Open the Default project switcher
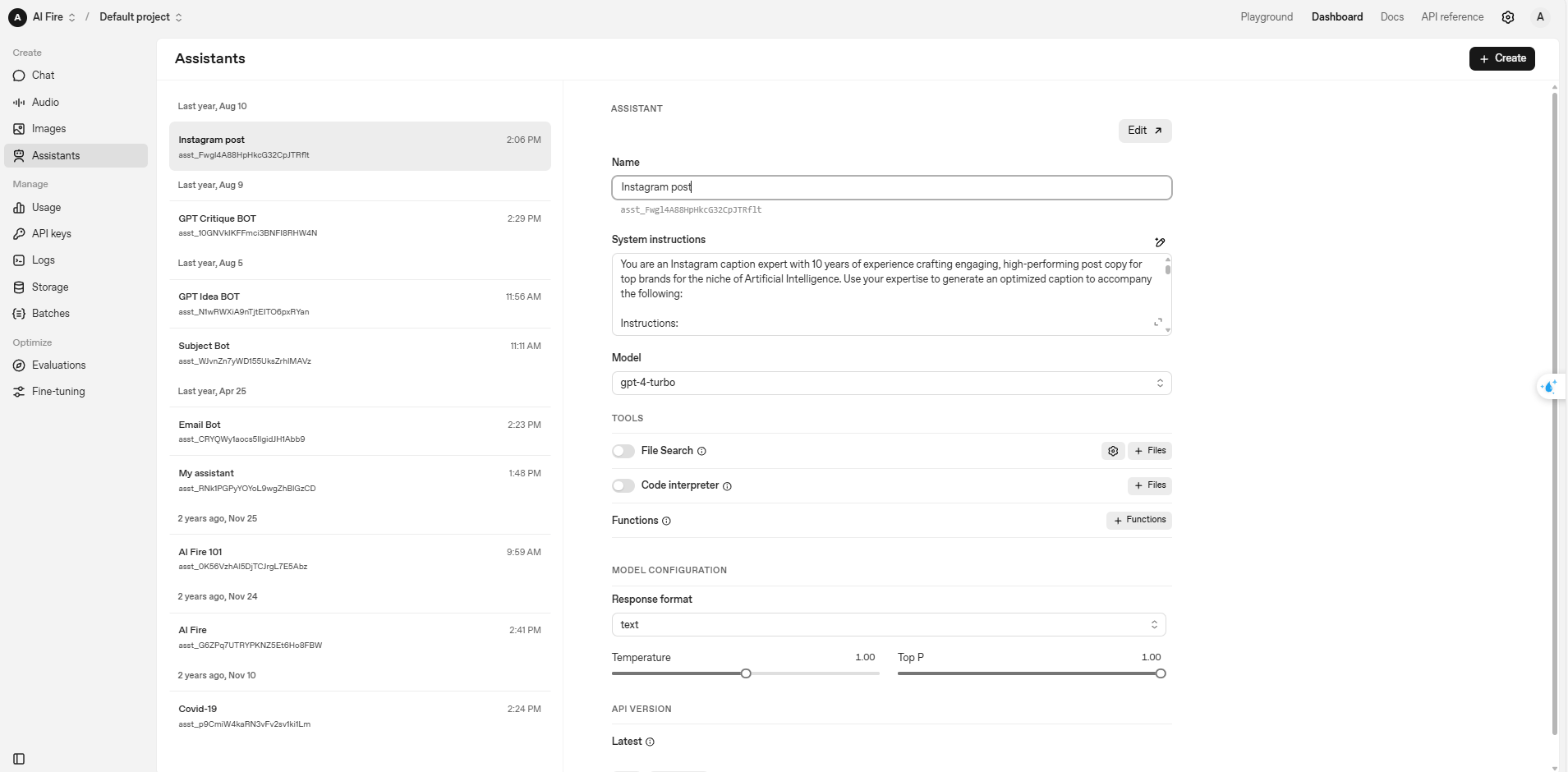This screenshot has width=1568, height=772. [140, 17]
